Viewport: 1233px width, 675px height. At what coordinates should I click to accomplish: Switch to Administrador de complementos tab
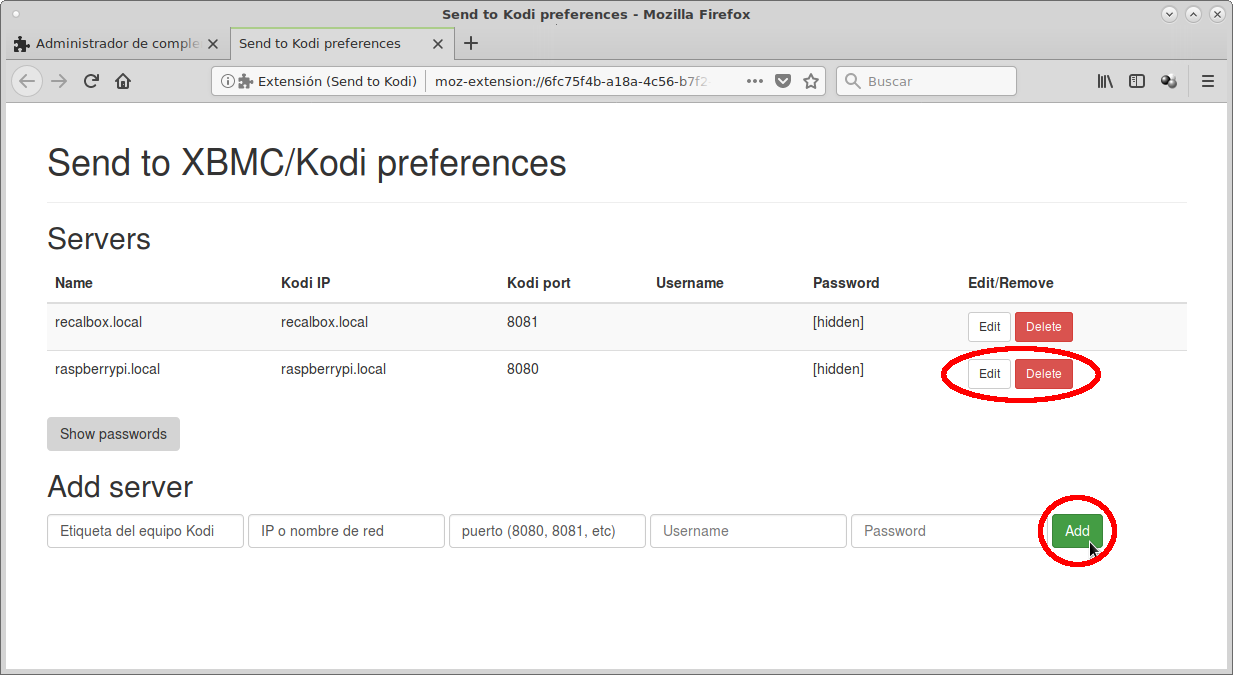point(108,44)
